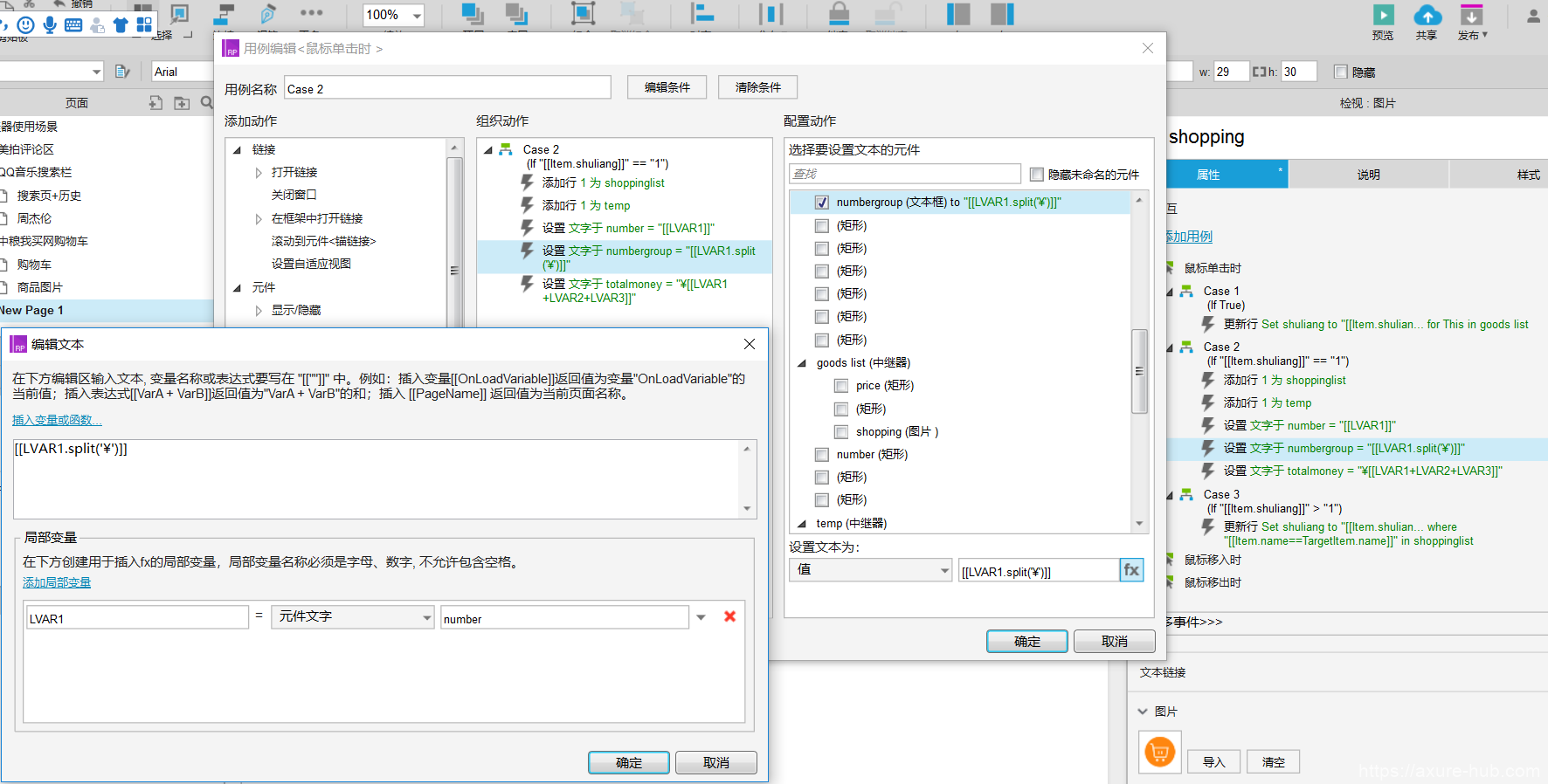Select the pen tool icon
1548x784 pixels.
(x=268, y=14)
